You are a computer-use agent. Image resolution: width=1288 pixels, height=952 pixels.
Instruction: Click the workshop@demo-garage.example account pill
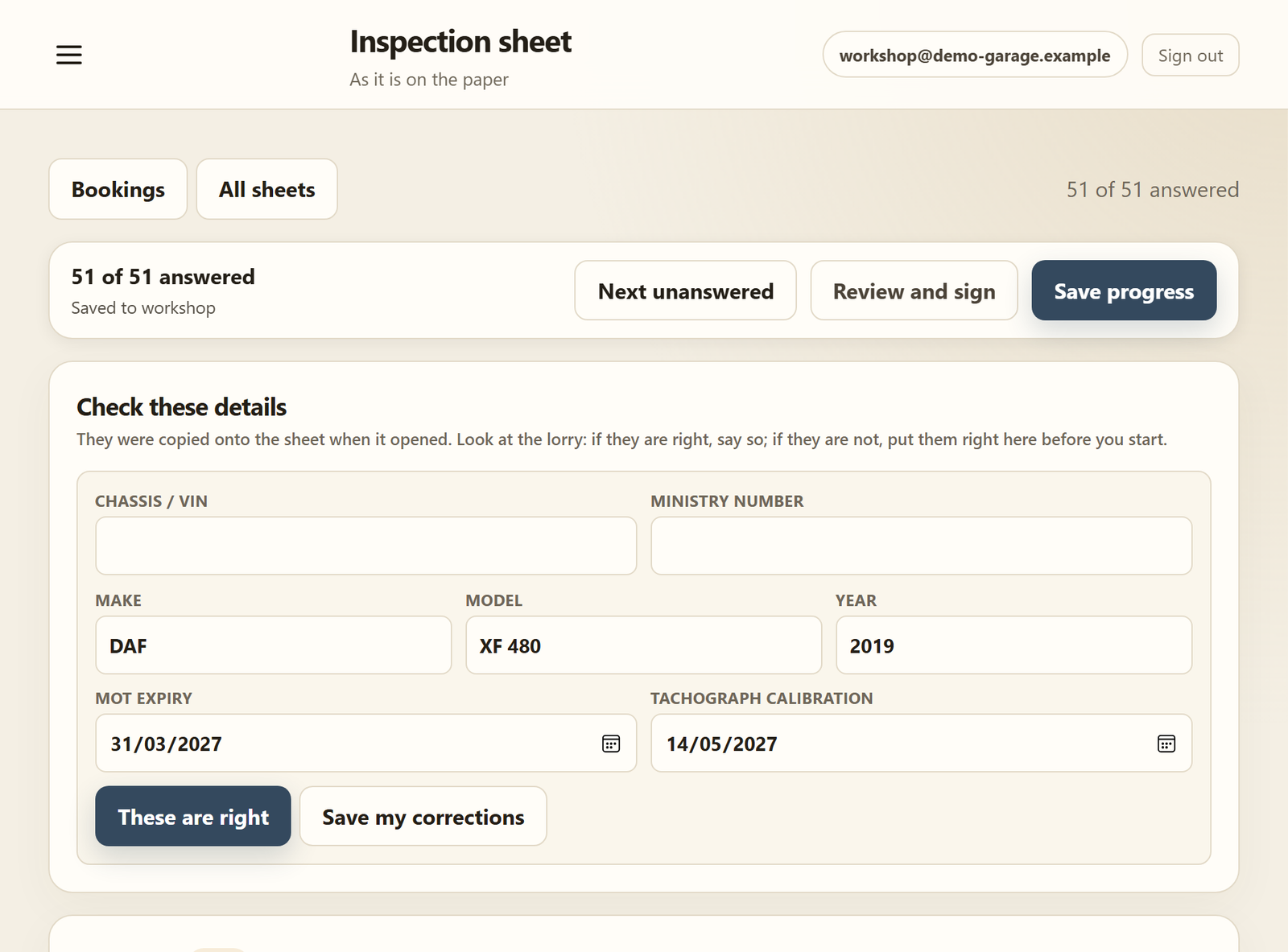[975, 55]
